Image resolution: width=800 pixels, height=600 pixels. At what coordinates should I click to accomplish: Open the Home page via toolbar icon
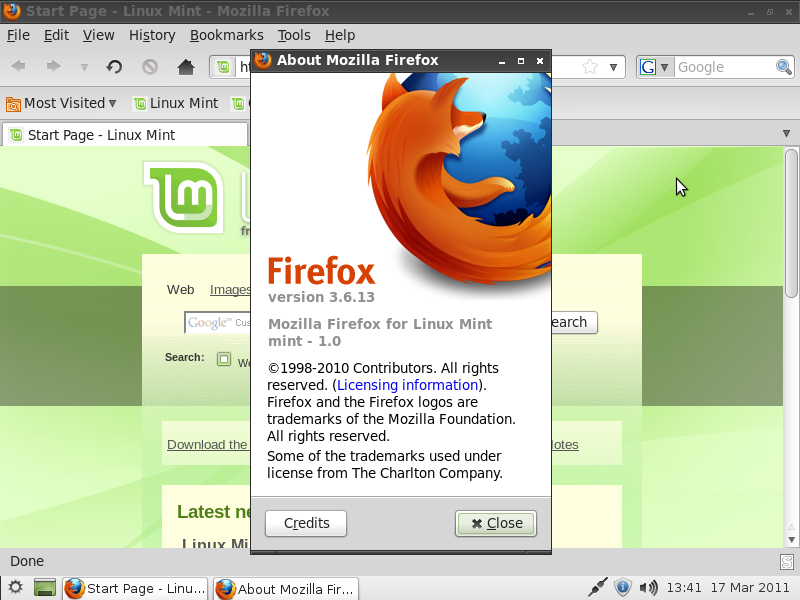click(x=184, y=69)
